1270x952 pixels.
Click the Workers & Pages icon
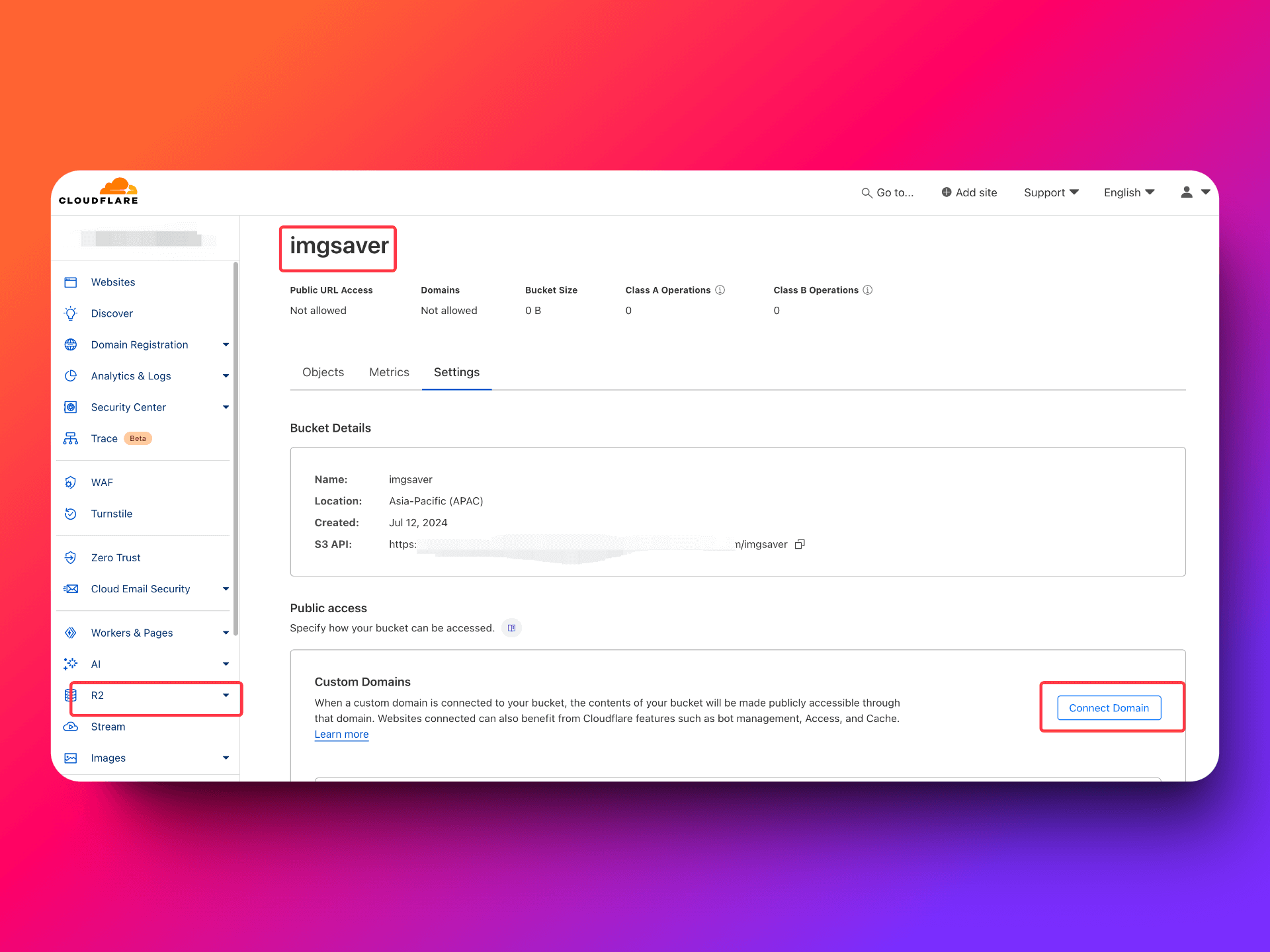point(71,632)
